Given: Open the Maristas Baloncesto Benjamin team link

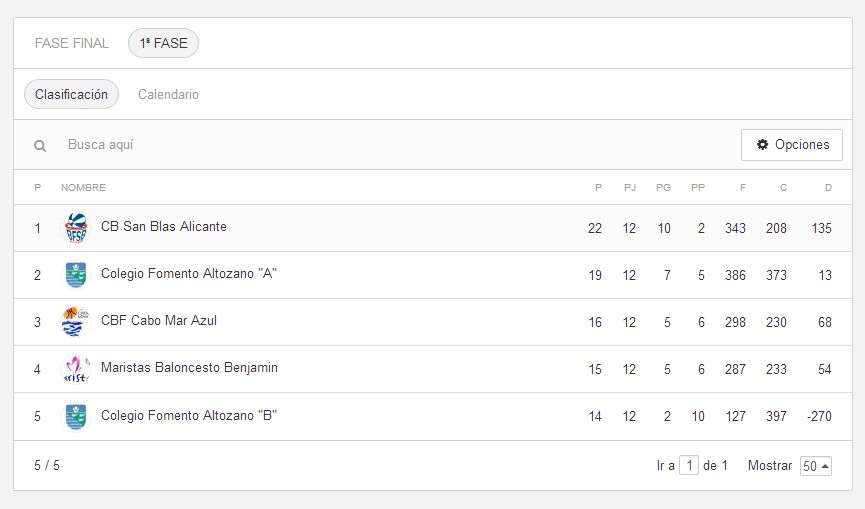Looking at the screenshot, I should point(189,368).
